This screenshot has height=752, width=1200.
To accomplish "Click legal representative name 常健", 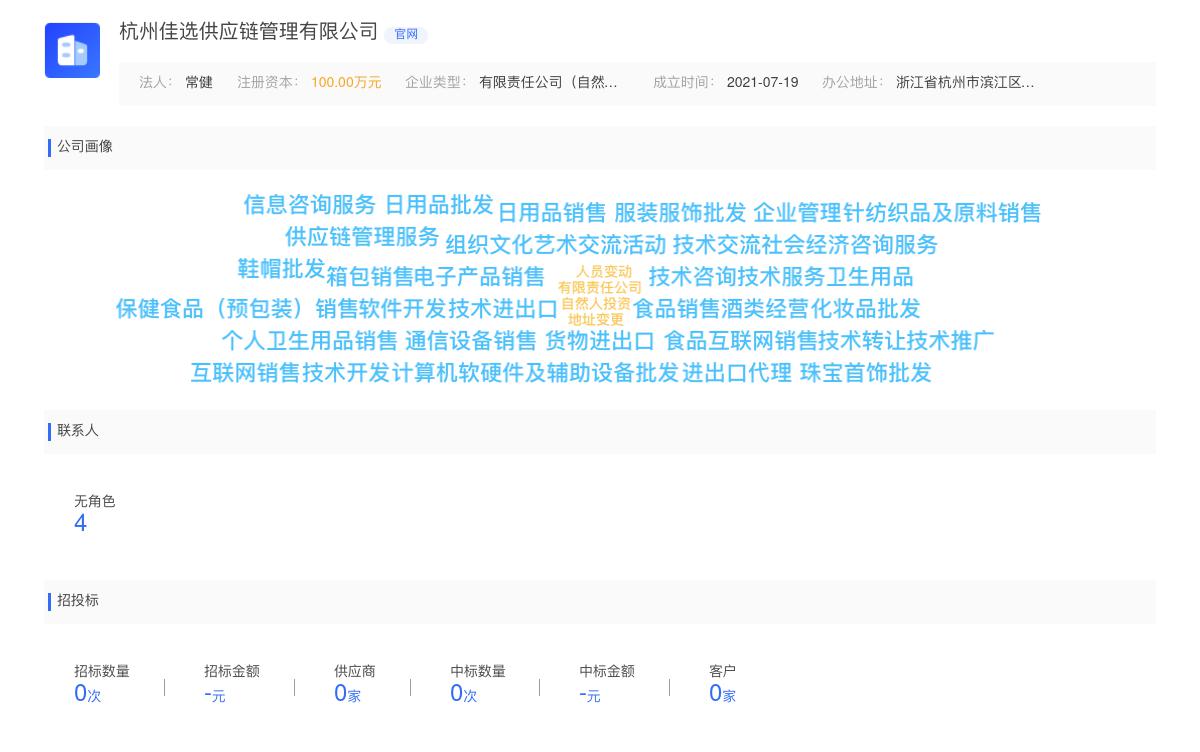I will pyautogui.click(x=199, y=83).
